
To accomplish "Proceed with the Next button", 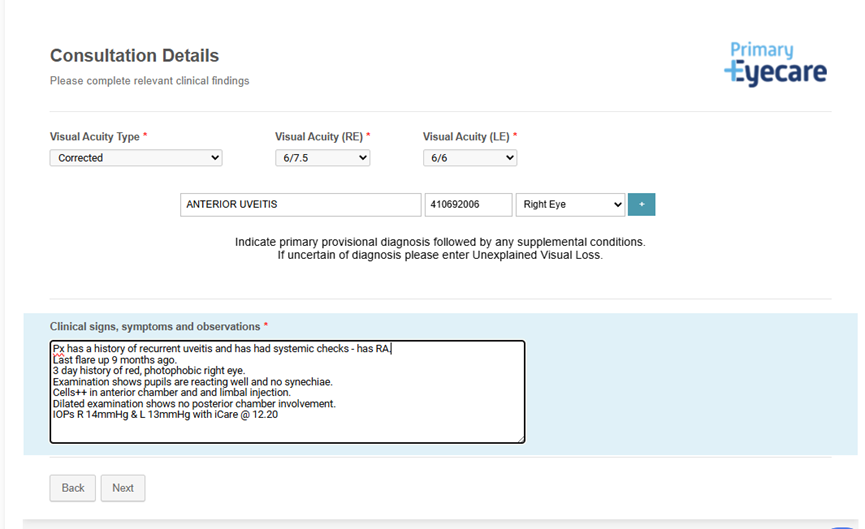I will click(123, 488).
